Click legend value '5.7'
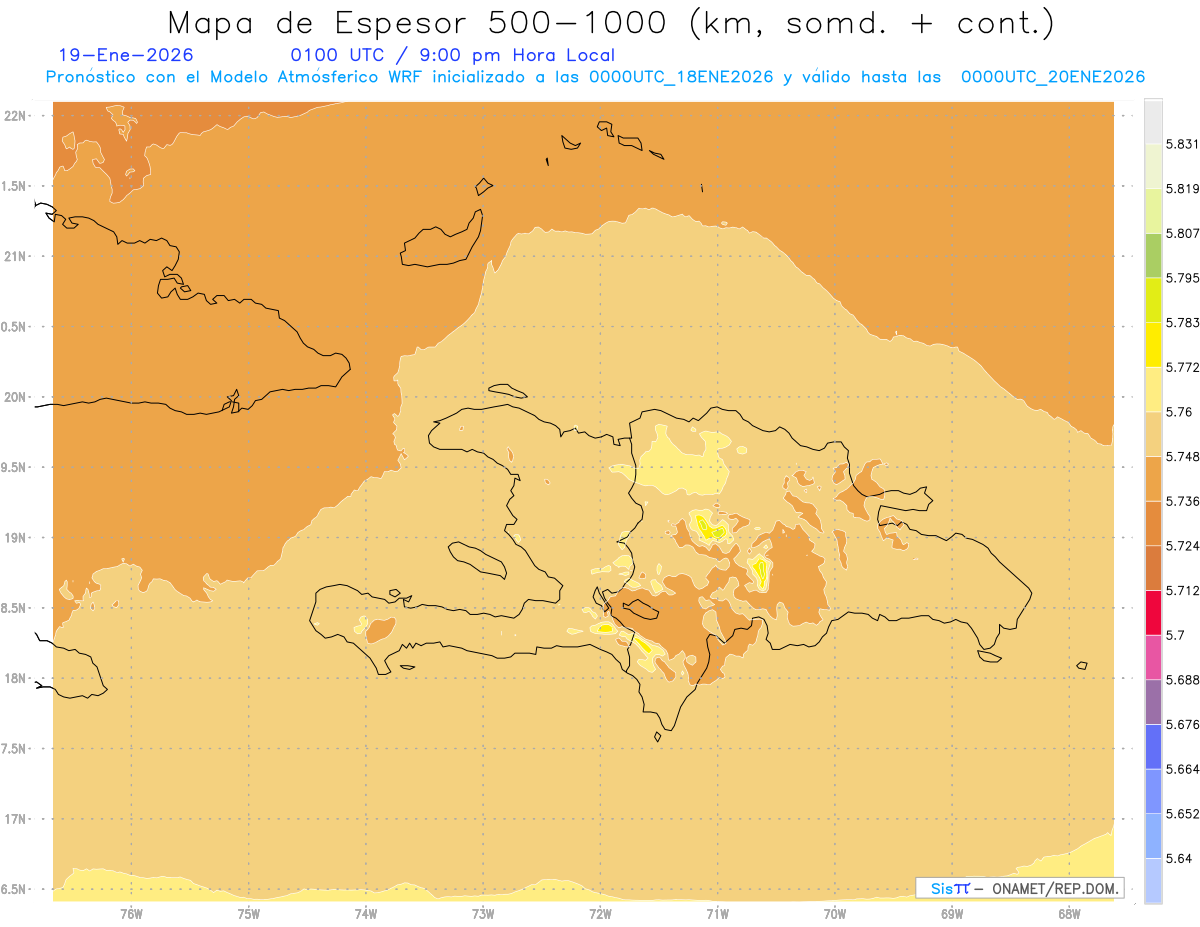 coord(1175,635)
